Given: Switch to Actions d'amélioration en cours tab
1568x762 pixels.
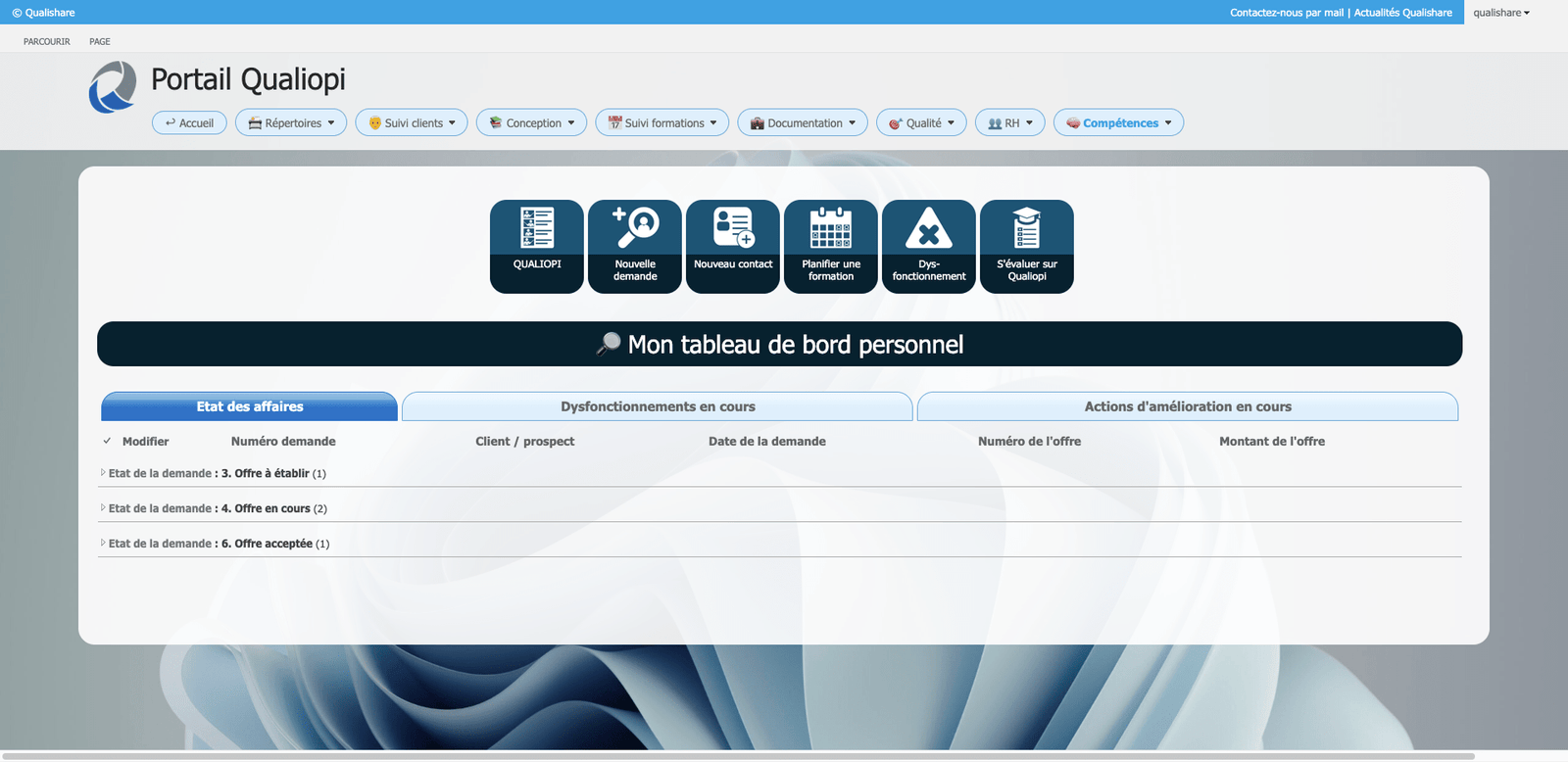Looking at the screenshot, I should [1187, 406].
